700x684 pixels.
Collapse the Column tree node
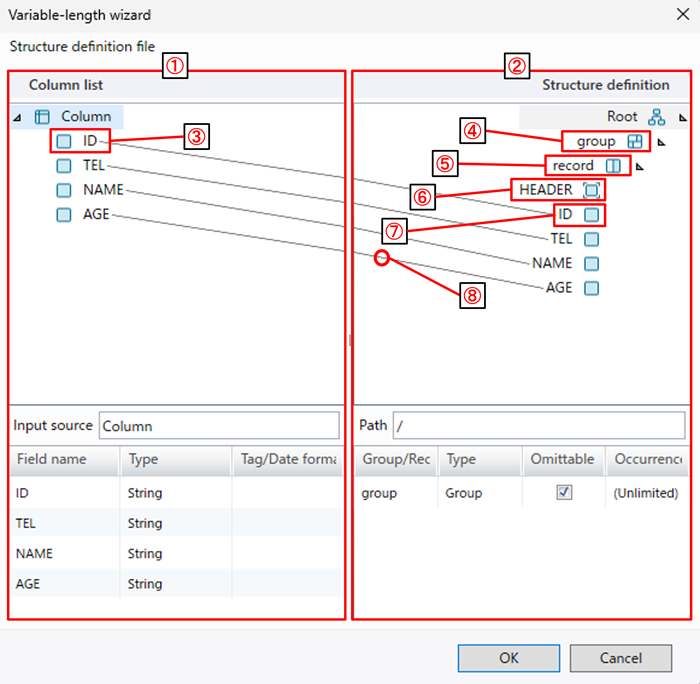[x=17, y=118]
